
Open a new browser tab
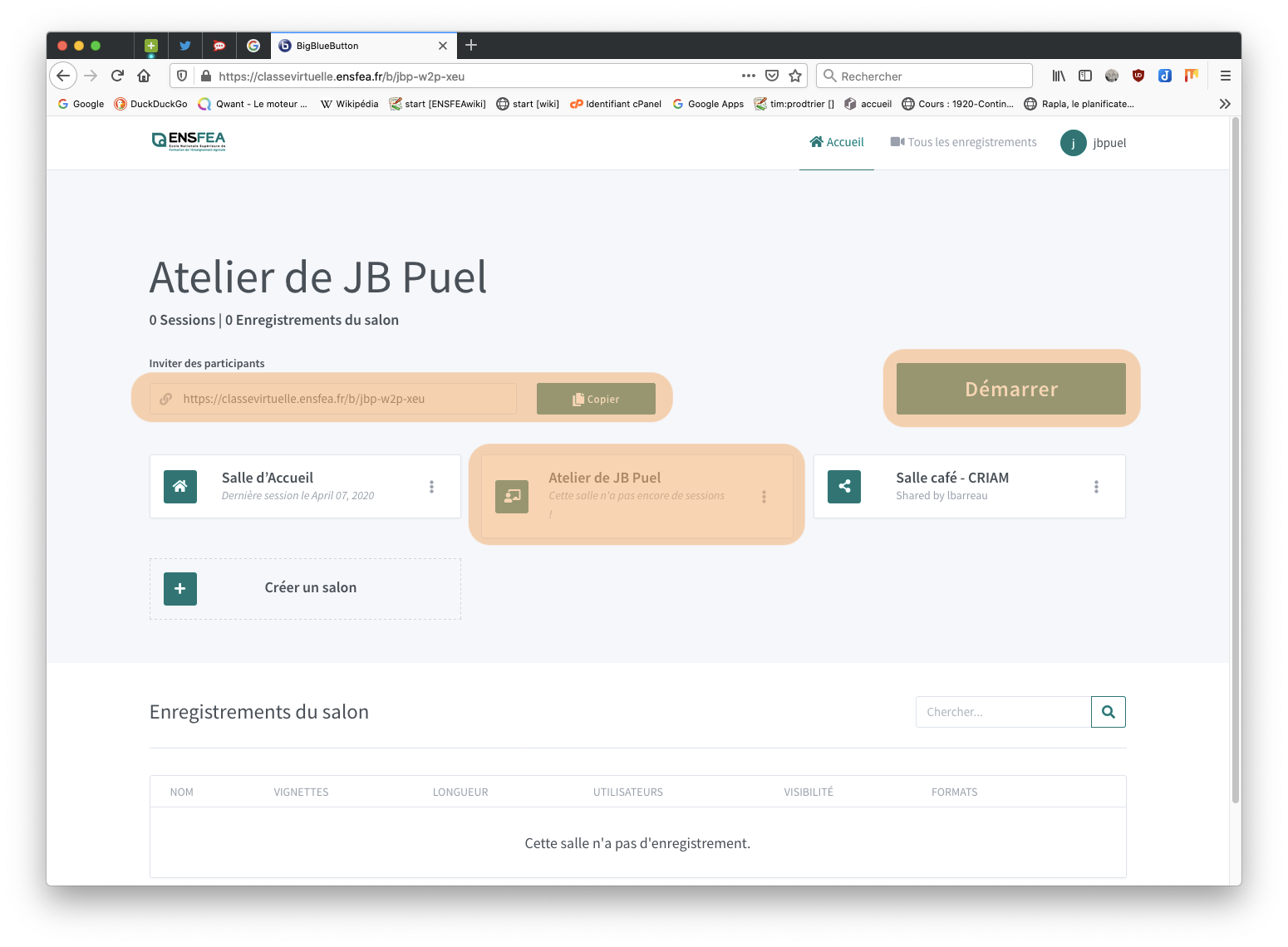tap(471, 45)
